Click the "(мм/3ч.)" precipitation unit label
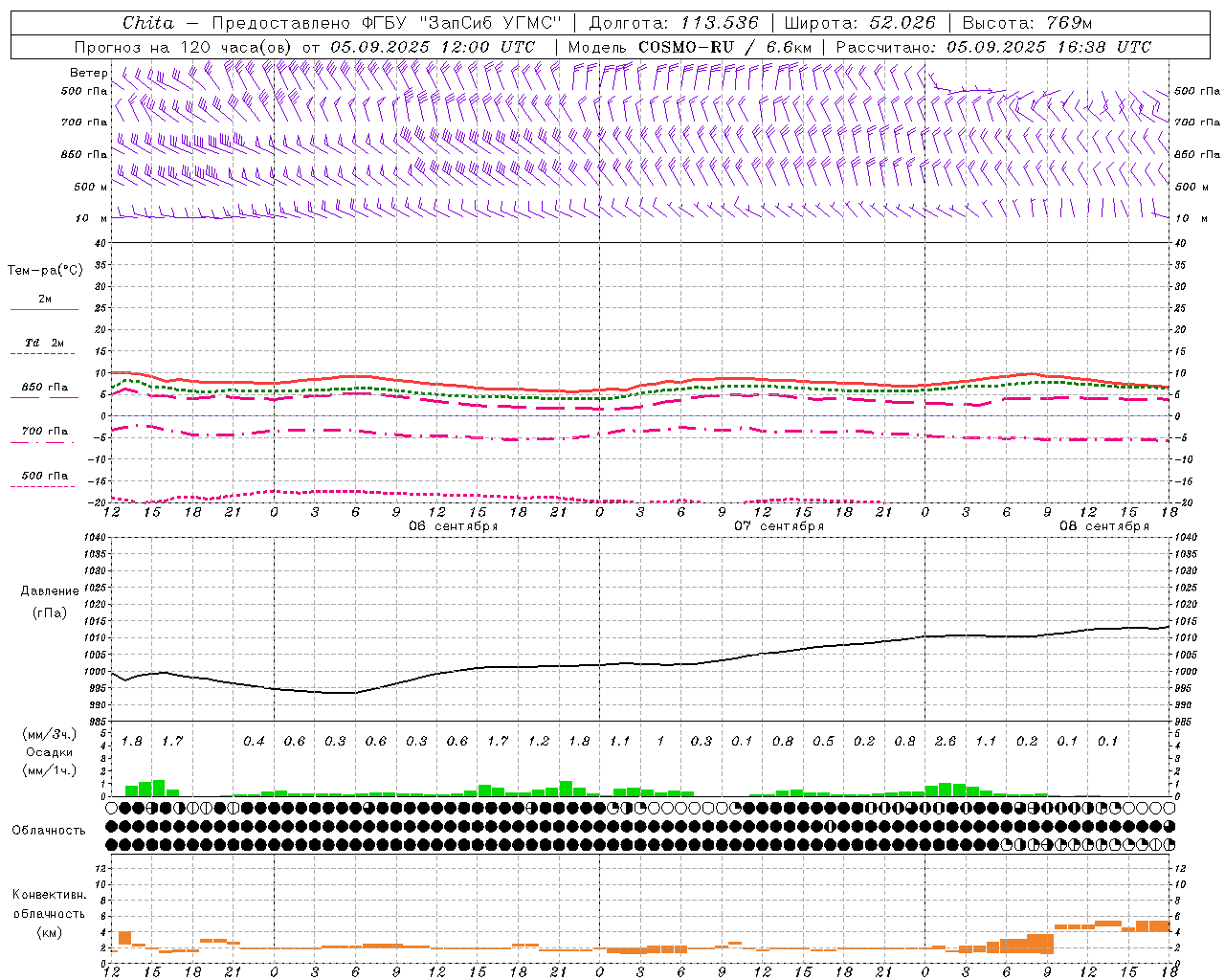The width and height of the screenshot is (1225, 980). click(x=50, y=734)
